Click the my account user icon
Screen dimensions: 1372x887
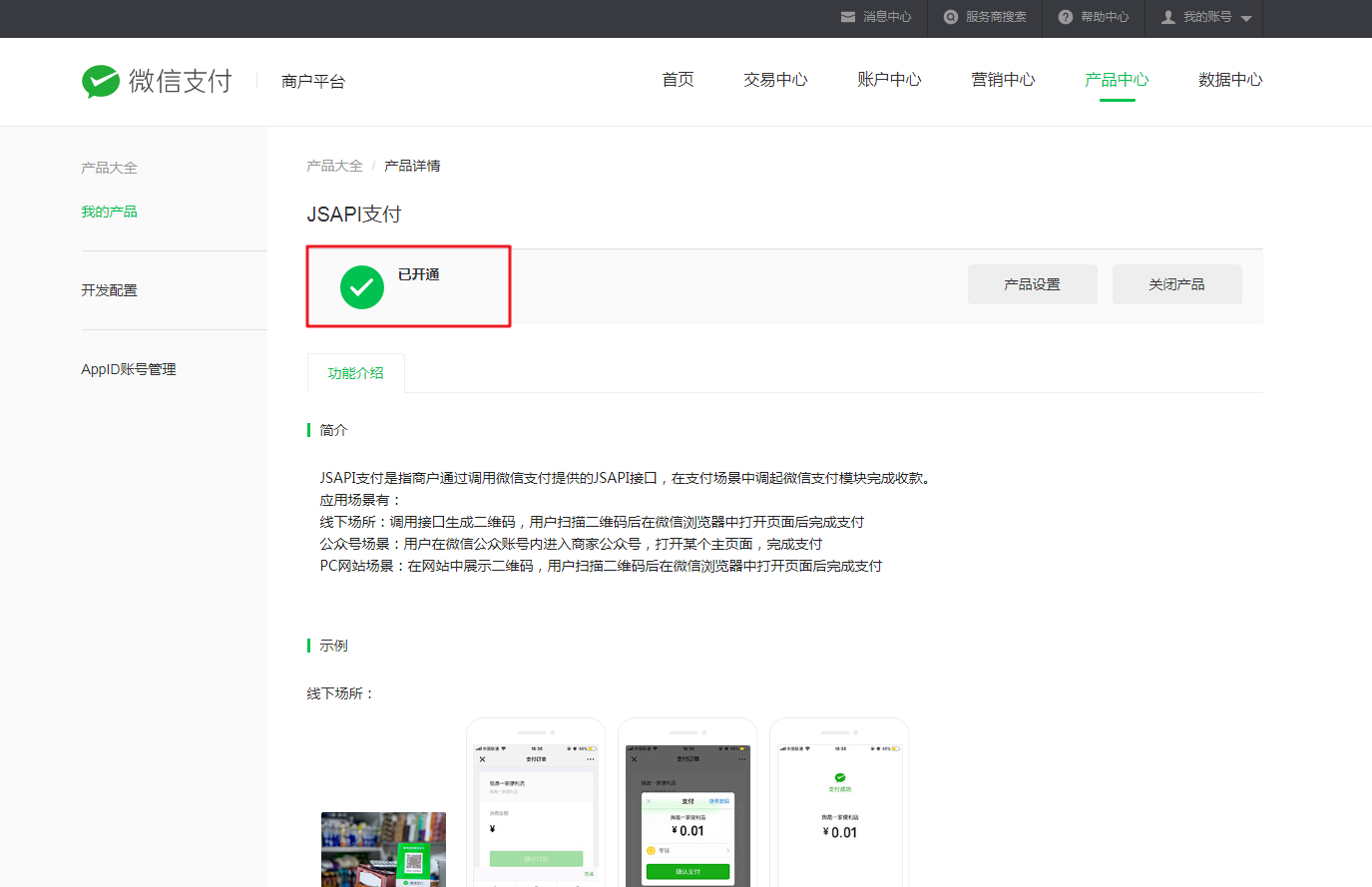pyautogui.click(x=1168, y=17)
